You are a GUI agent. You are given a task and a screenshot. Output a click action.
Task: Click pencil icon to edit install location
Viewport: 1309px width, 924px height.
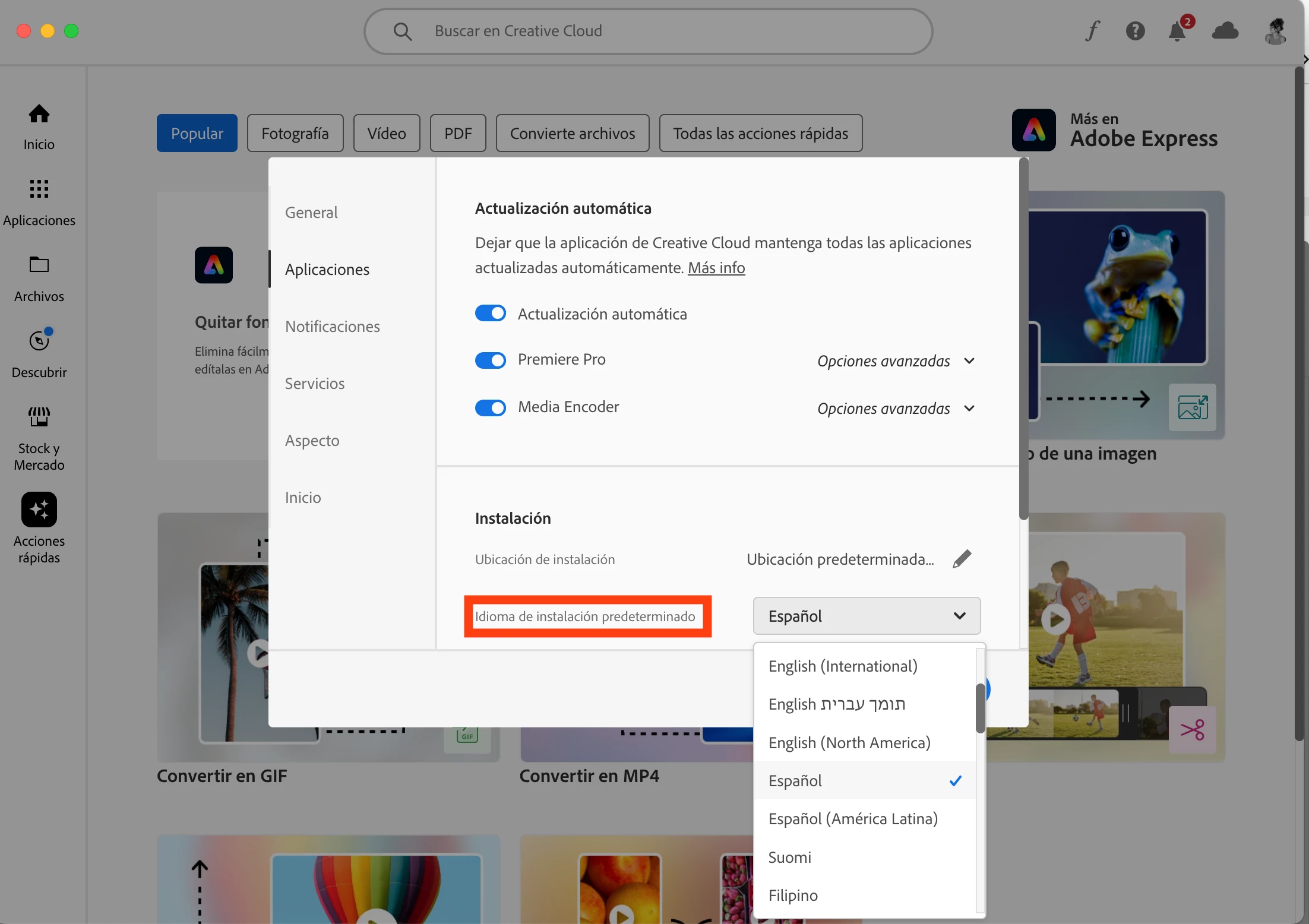[962, 559]
